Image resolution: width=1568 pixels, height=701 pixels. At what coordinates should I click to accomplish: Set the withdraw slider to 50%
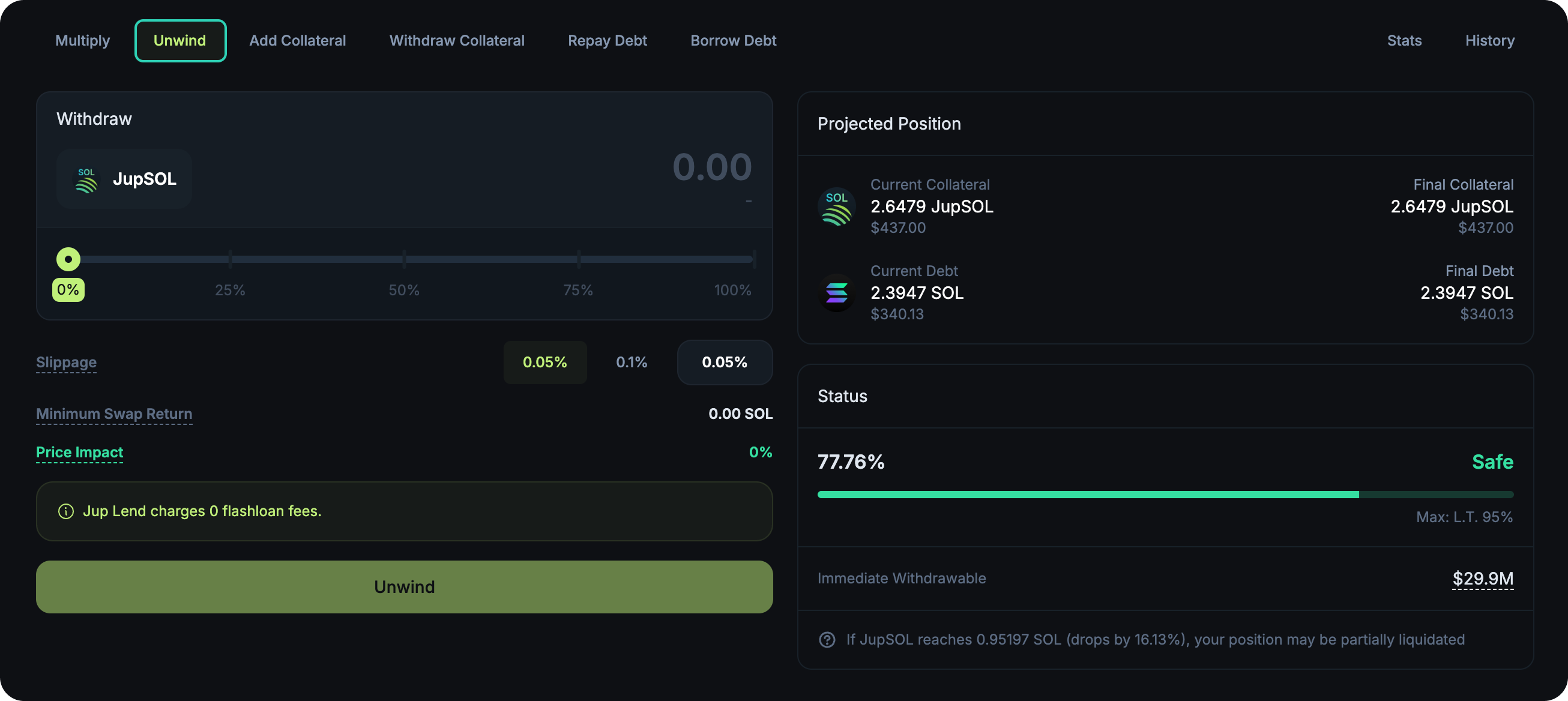(x=404, y=259)
